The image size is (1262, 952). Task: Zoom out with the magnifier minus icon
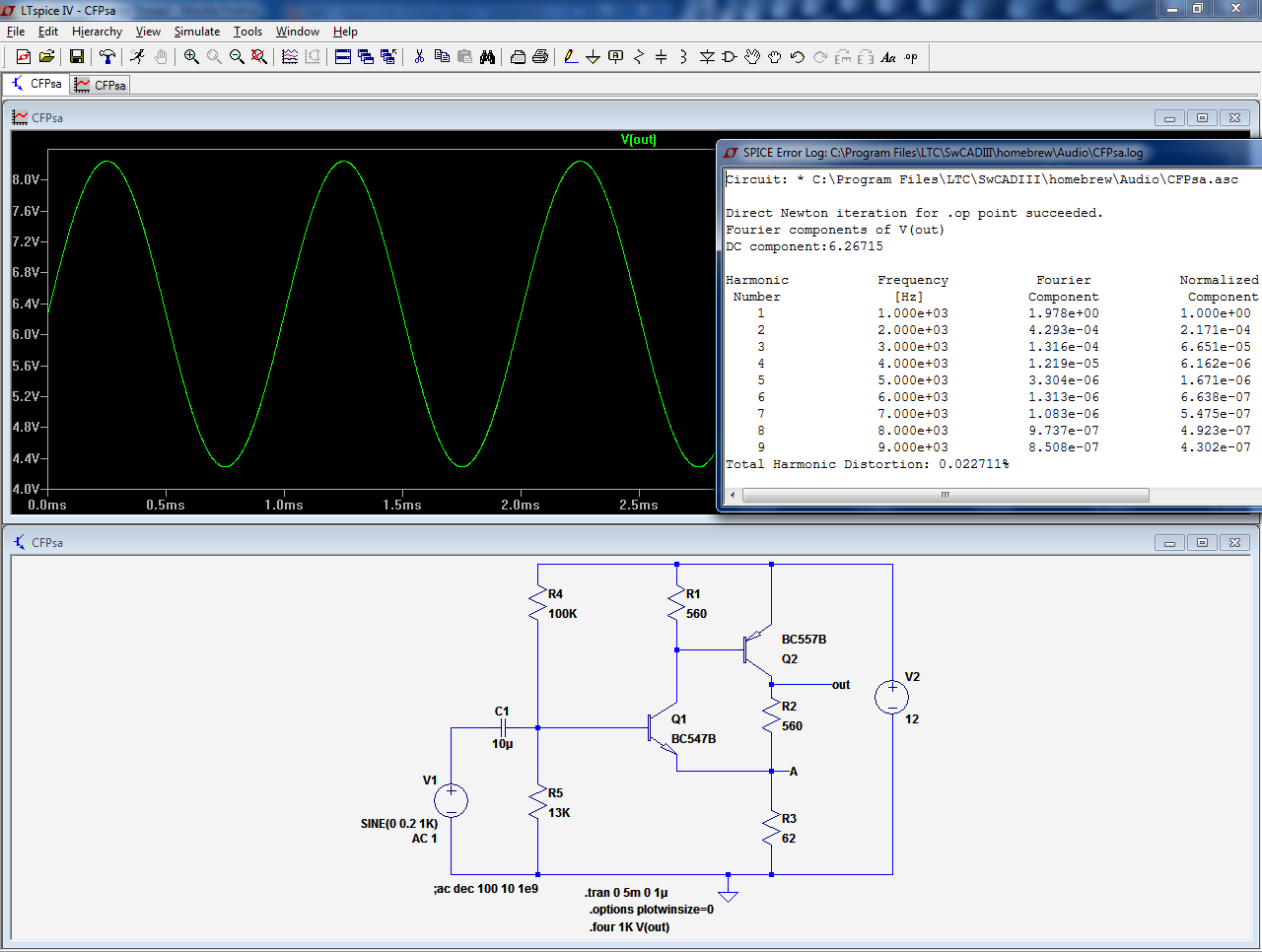coord(237,57)
